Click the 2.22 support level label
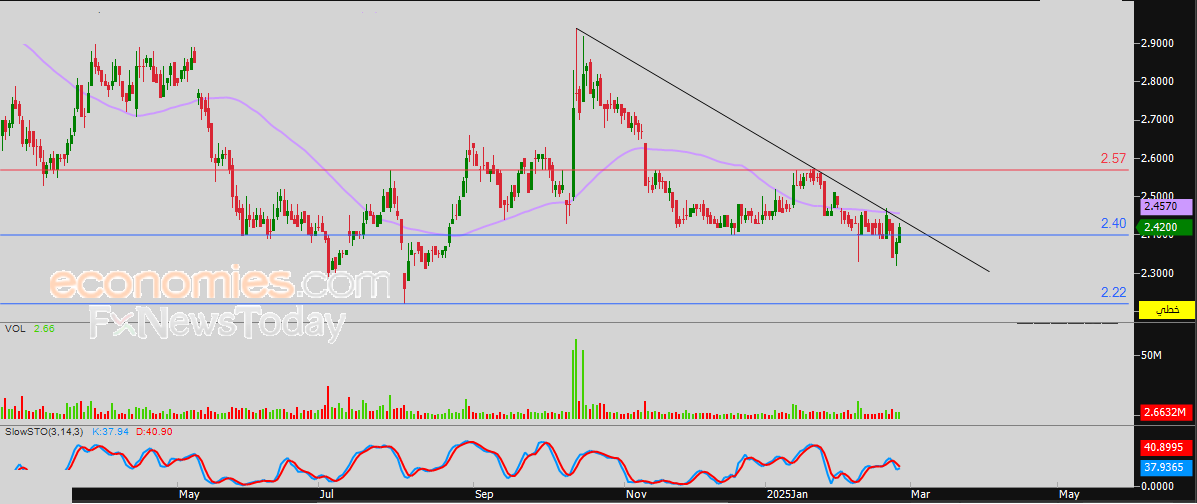Screen dimensions: 1197x504 tap(1113, 292)
